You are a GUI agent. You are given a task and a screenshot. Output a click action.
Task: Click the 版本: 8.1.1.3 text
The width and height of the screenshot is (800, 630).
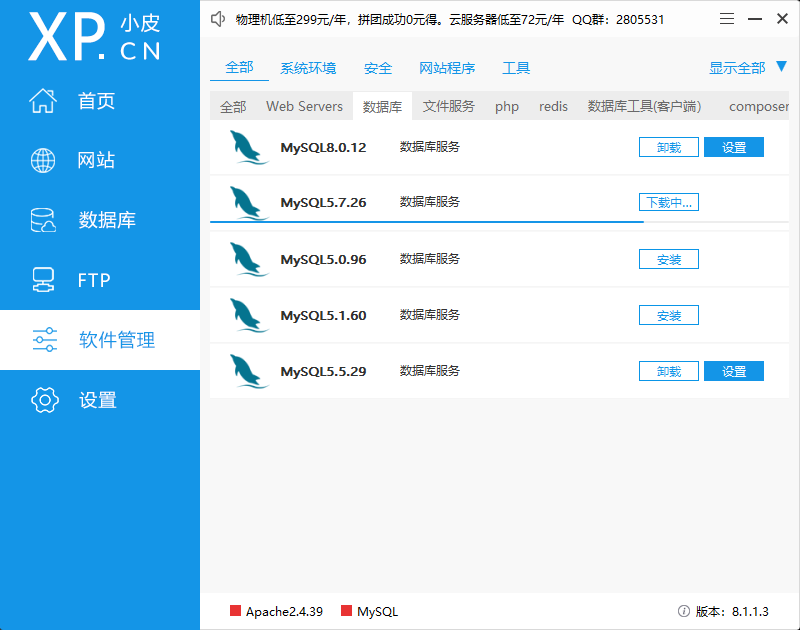tap(732, 612)
